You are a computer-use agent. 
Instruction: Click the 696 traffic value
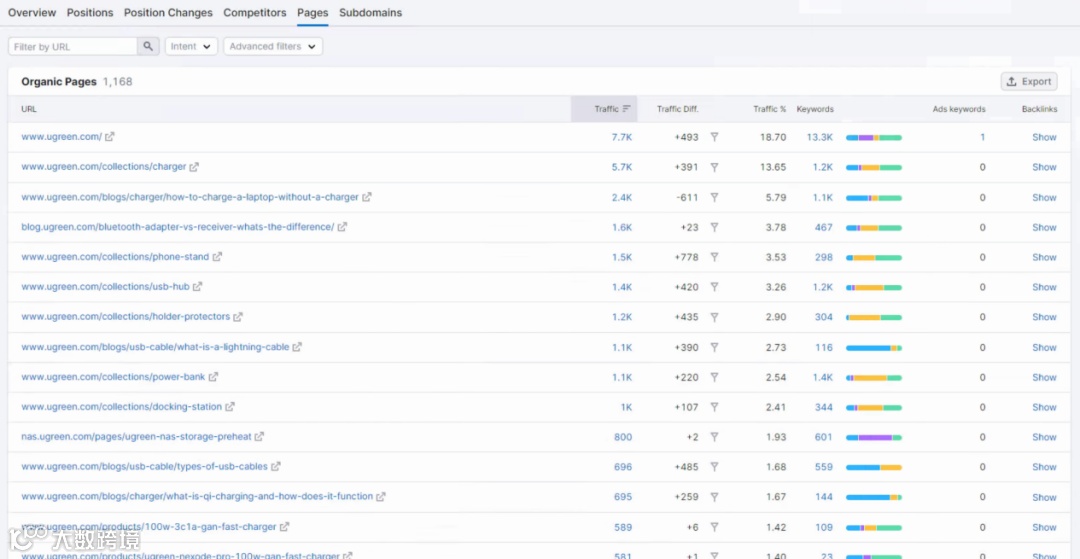pos(623,467)
